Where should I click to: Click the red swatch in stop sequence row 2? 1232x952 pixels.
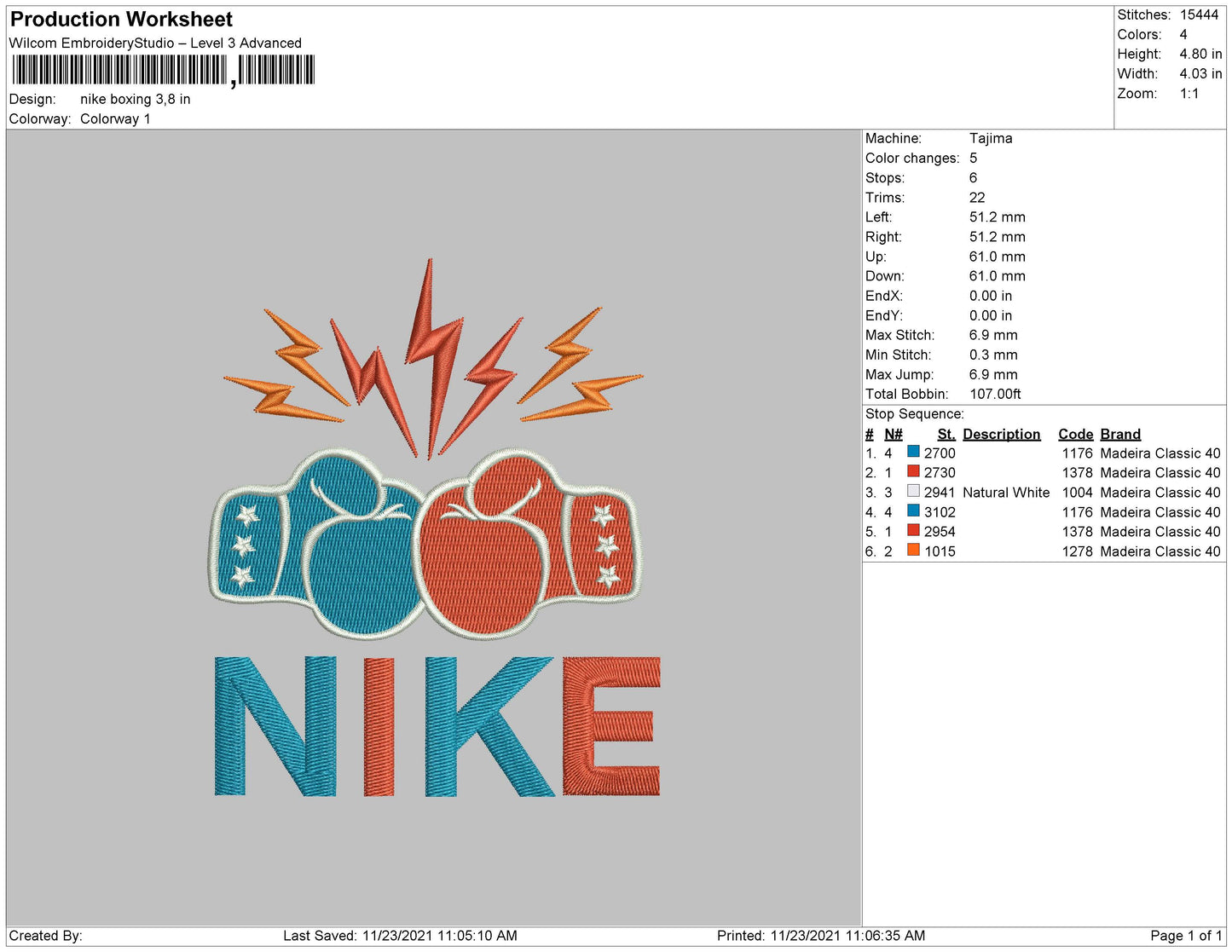pos(913,471)
